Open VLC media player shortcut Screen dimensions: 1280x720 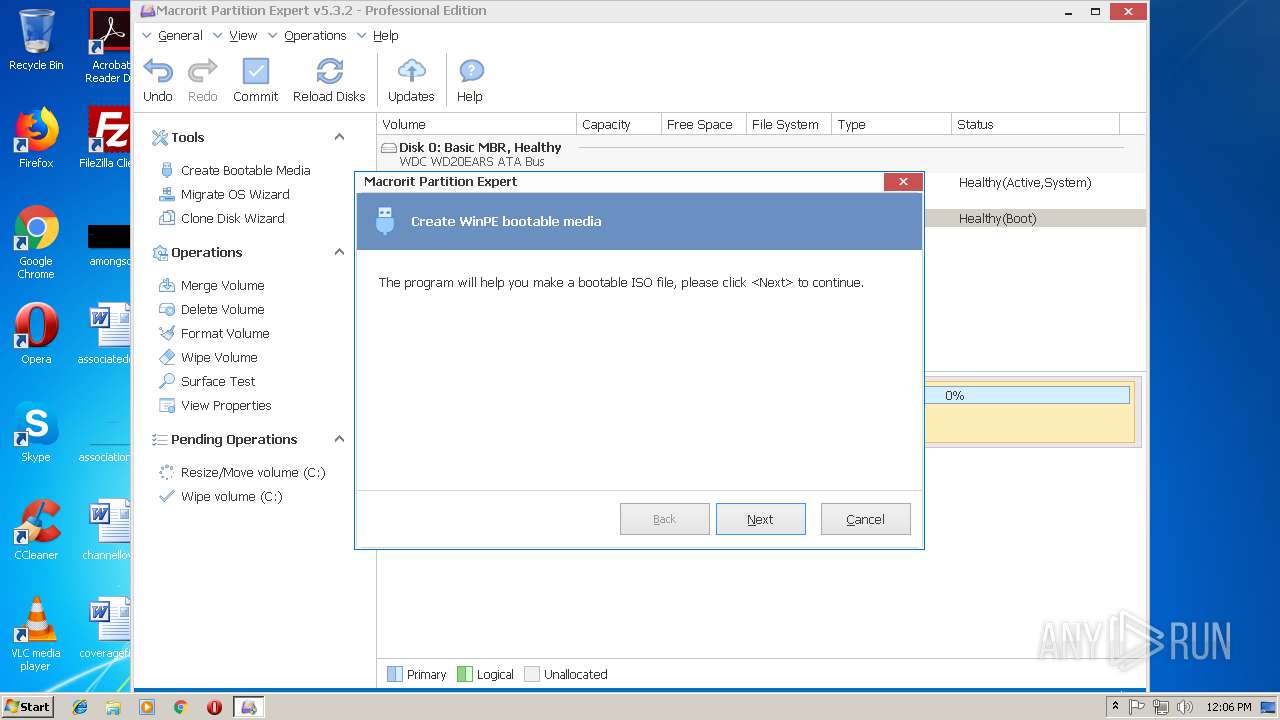(x=36, y=634)
